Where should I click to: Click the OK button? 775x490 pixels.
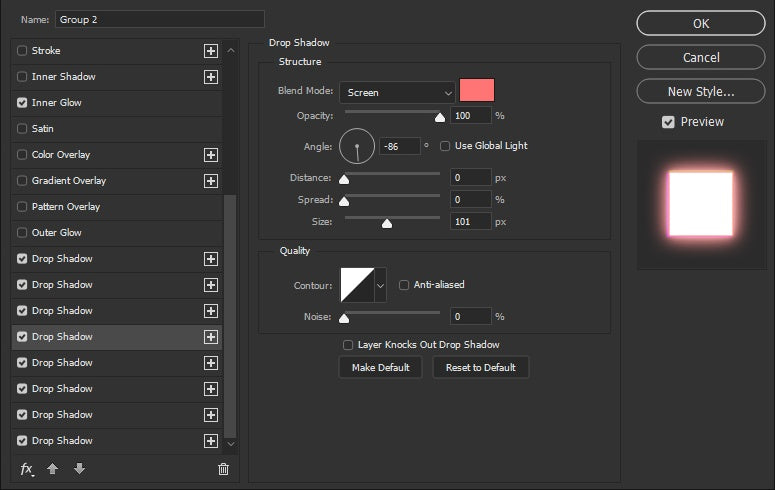pos(701,23)
